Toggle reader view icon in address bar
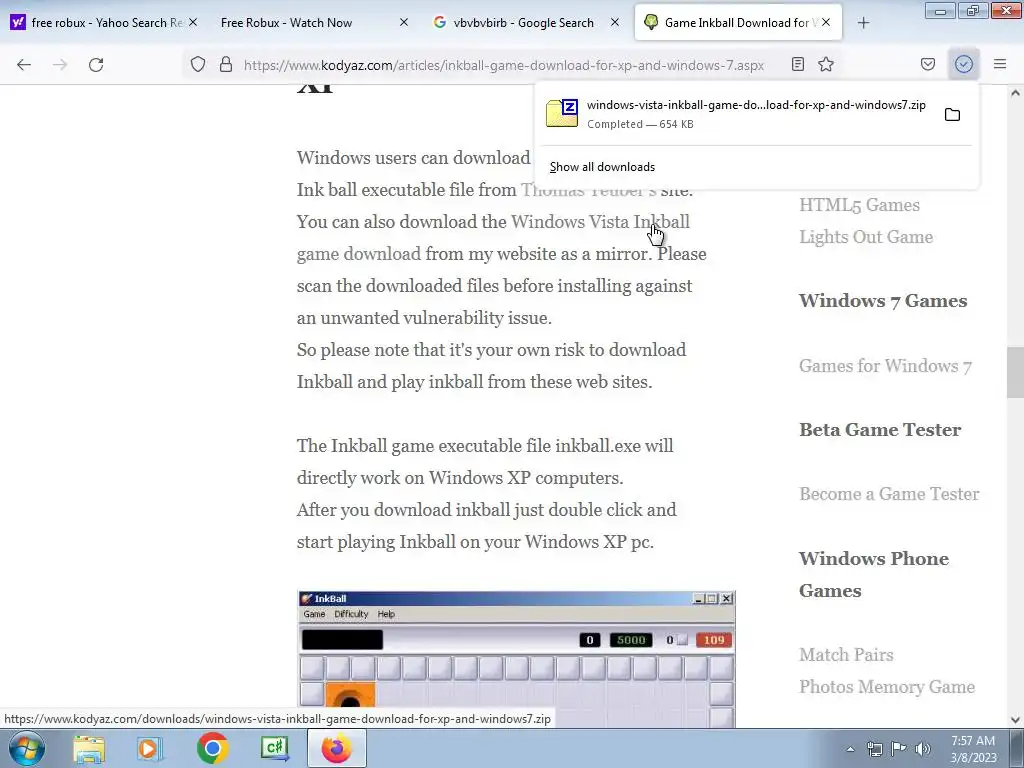 point(797,65)
